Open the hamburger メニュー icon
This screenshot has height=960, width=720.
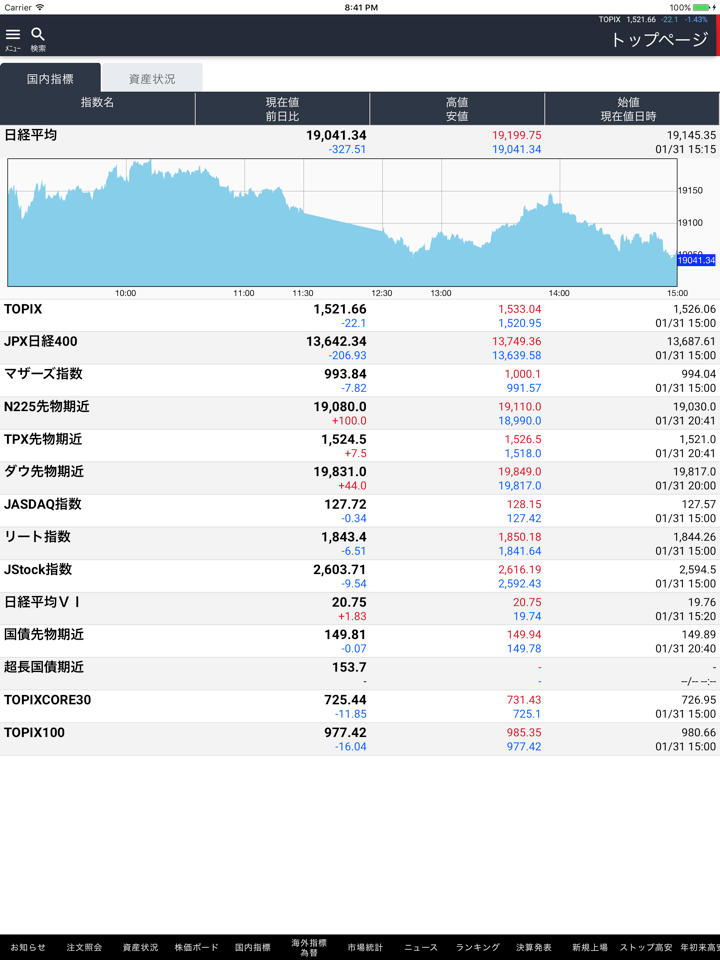coord(13,38)
